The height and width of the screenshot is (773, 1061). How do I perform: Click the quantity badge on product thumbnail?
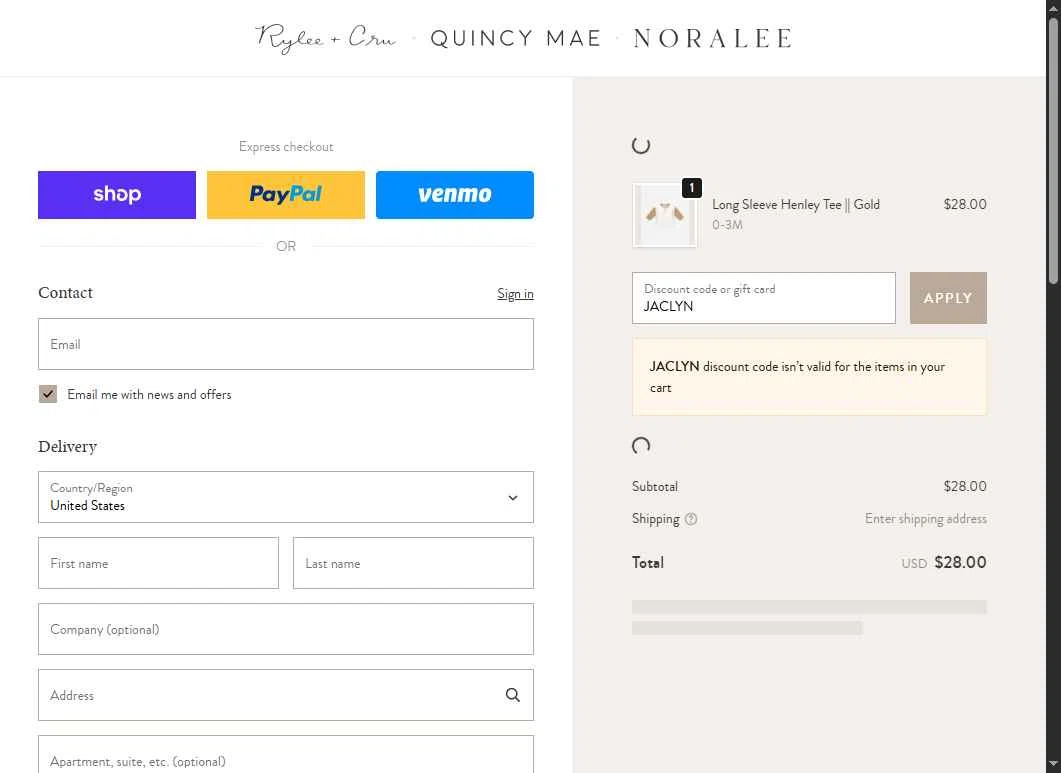click(x=692, y=187)
